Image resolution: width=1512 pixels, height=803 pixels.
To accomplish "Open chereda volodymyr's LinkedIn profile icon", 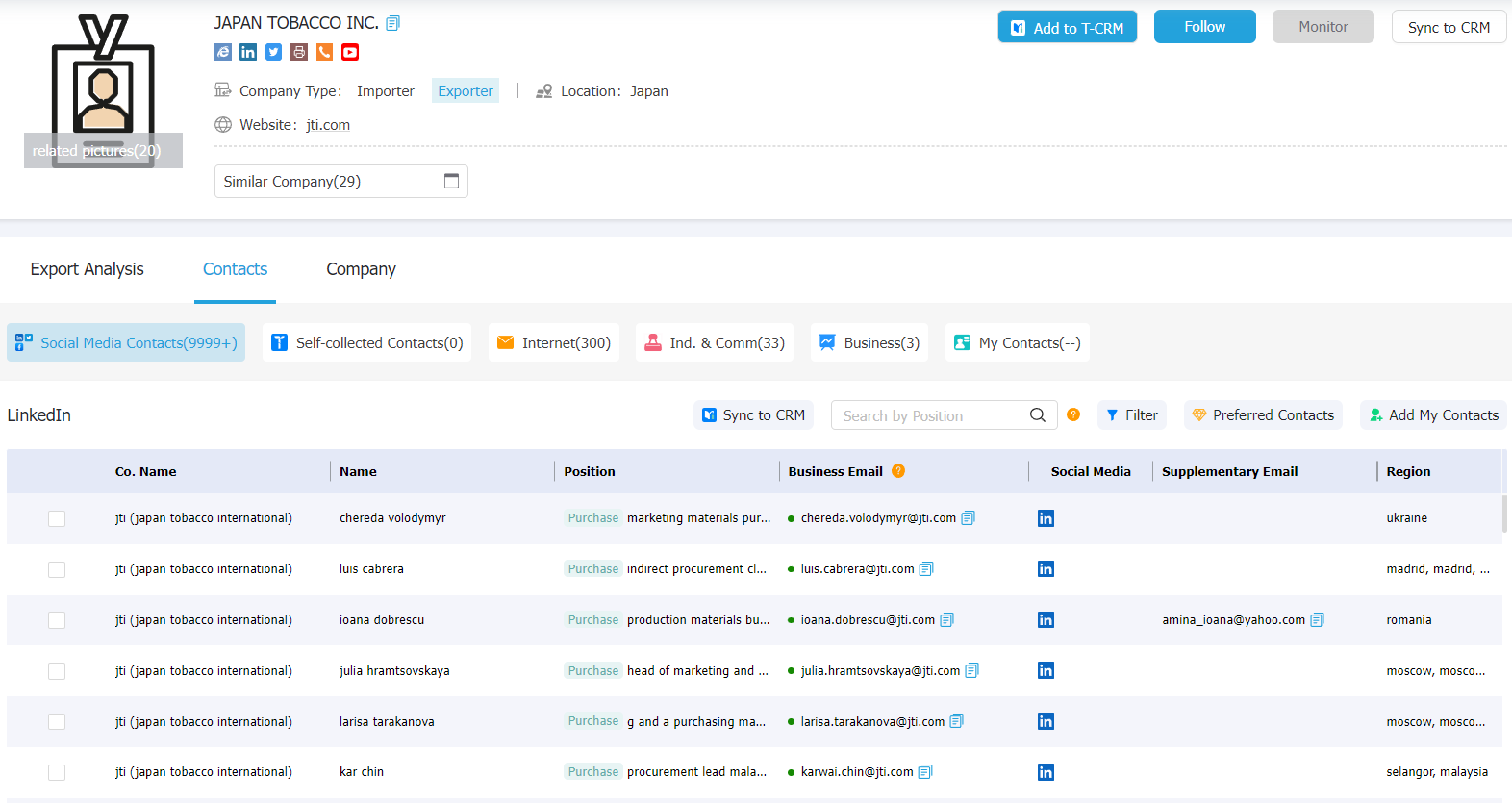I will pos(1046,518).
